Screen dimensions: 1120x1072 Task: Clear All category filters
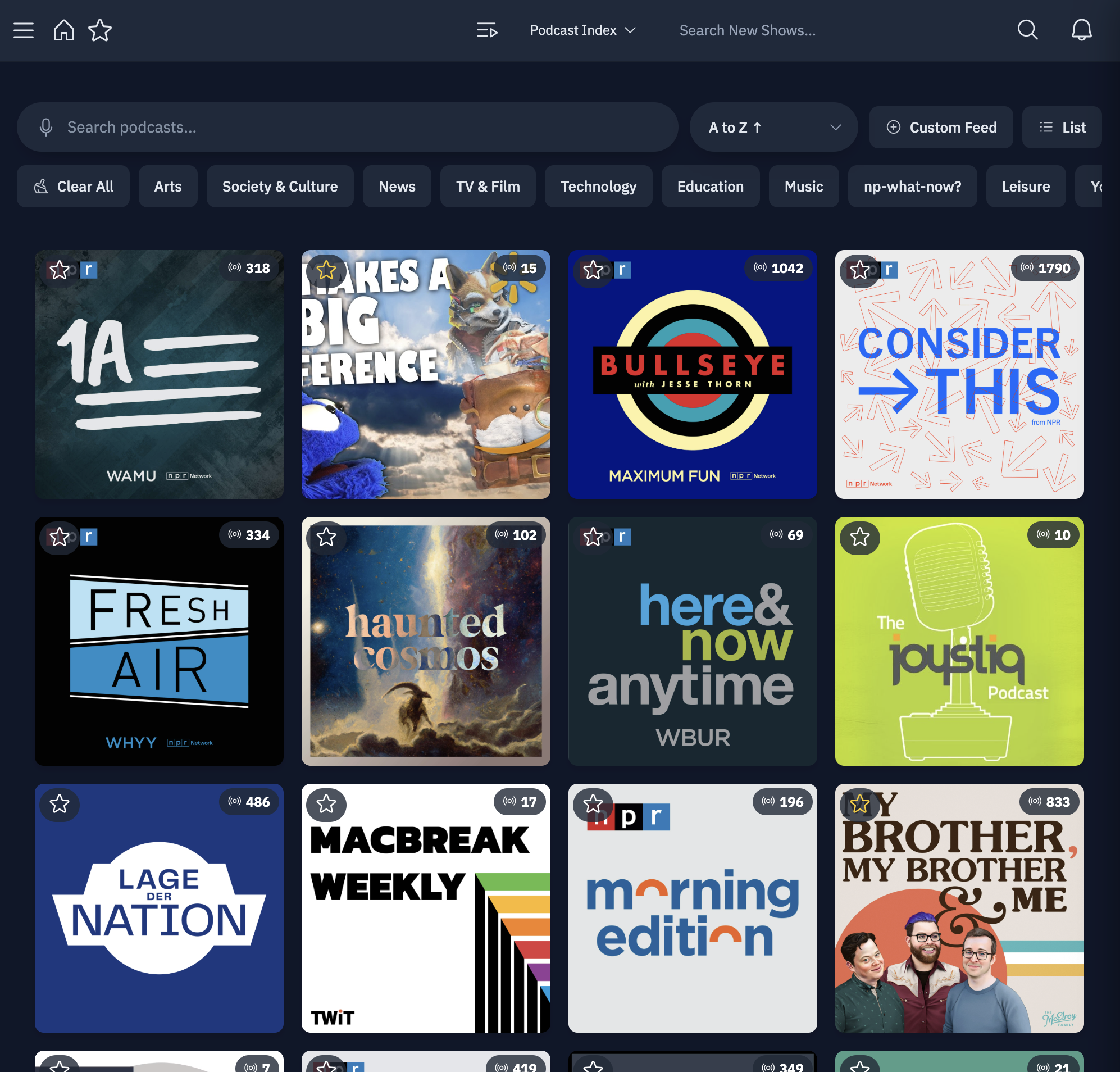(x=73, y=187)
